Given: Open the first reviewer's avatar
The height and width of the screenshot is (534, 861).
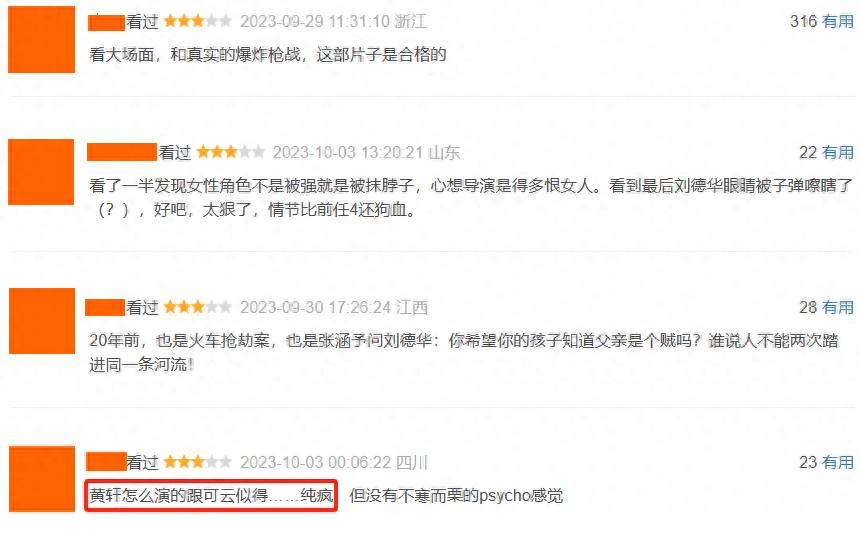Looking at the screenshot, I should pos(41,40).
